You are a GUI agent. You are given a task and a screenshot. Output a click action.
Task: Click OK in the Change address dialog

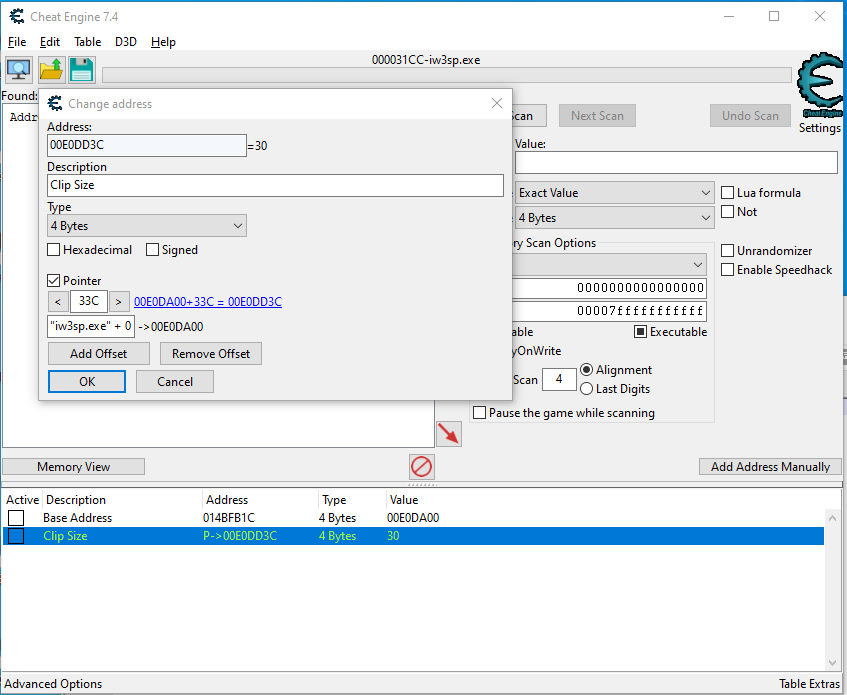coord(87,382)
